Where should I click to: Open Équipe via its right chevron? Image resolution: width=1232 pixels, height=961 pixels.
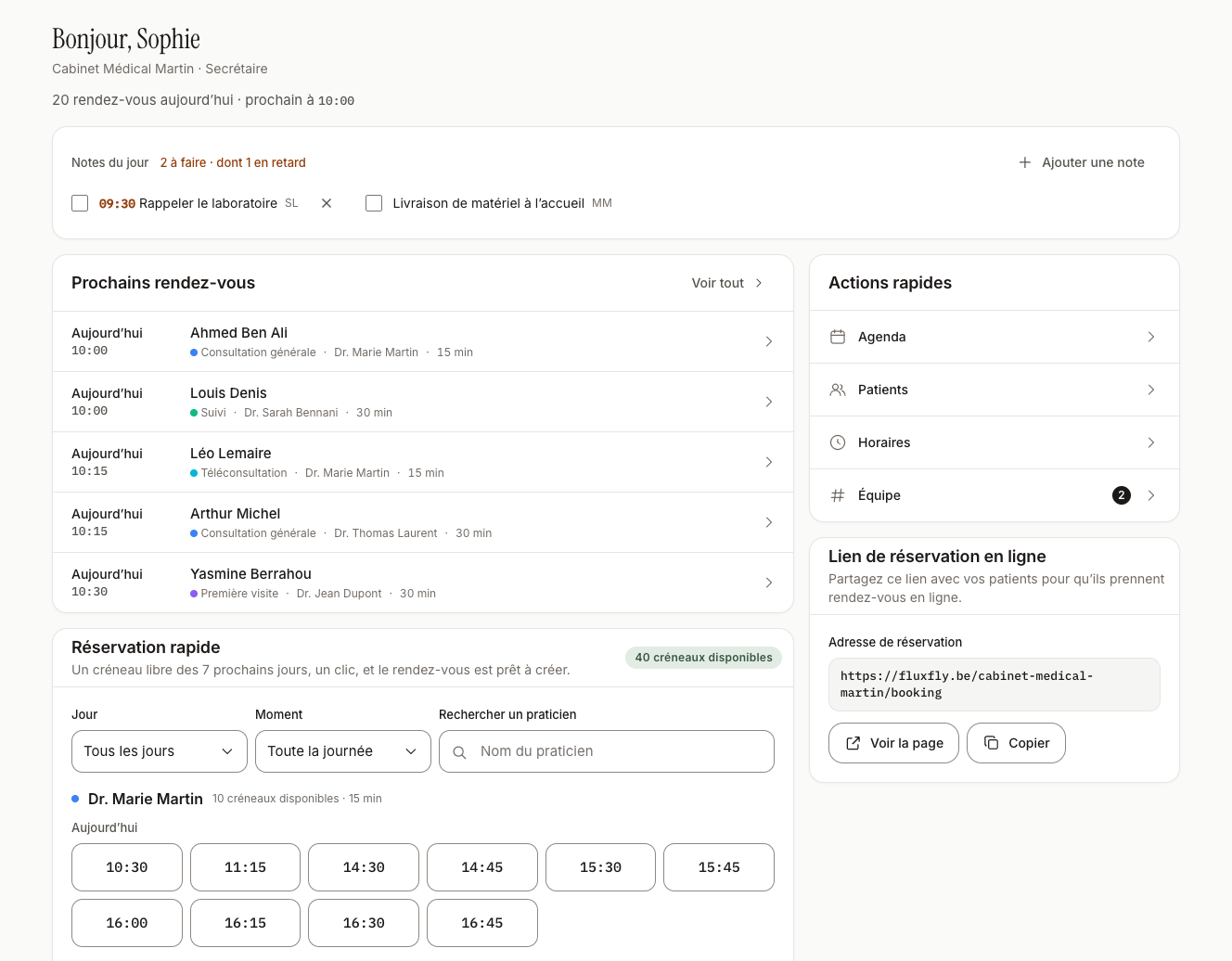click(x=1151, y=495)
